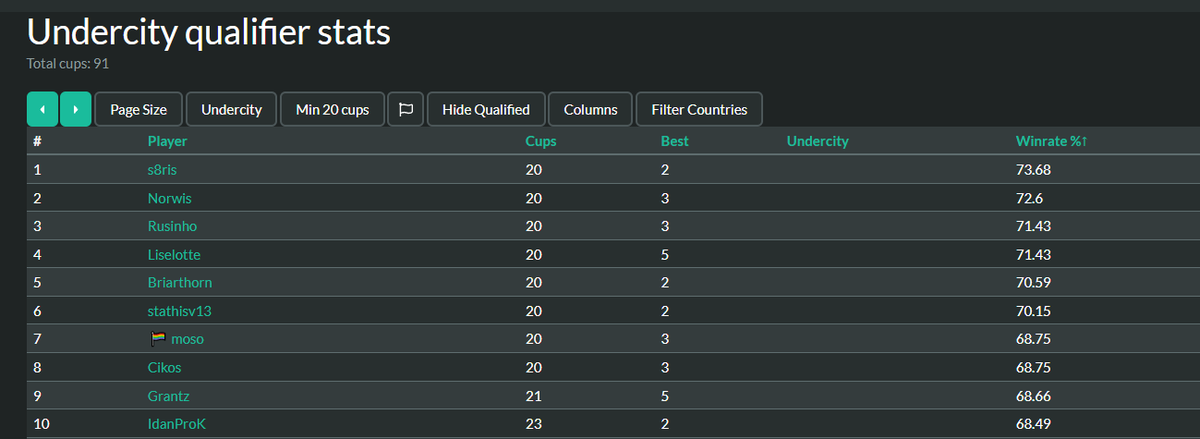Viewport: 1200px width, 439px height.
Task: Toggle the flag icon button
Action: pos(406,109)
